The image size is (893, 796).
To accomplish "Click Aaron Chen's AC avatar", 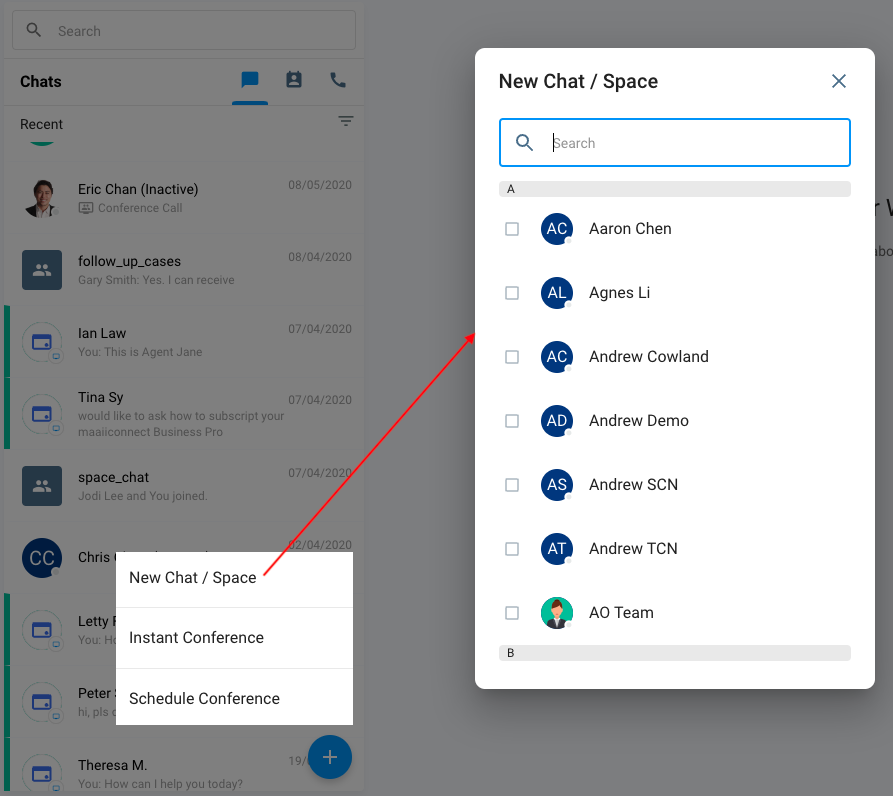I will click(556, 229).
